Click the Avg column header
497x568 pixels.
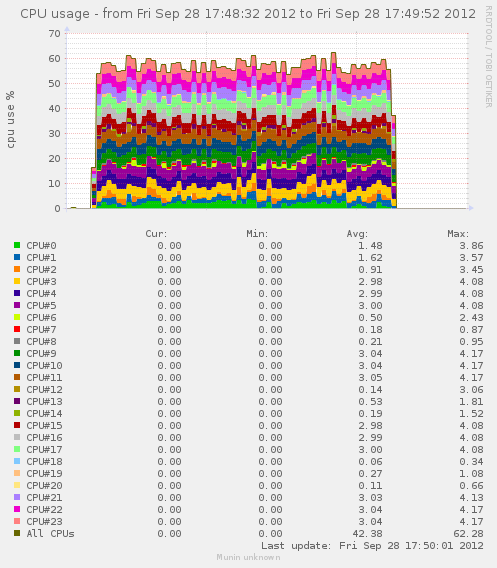tap(357, 234)
